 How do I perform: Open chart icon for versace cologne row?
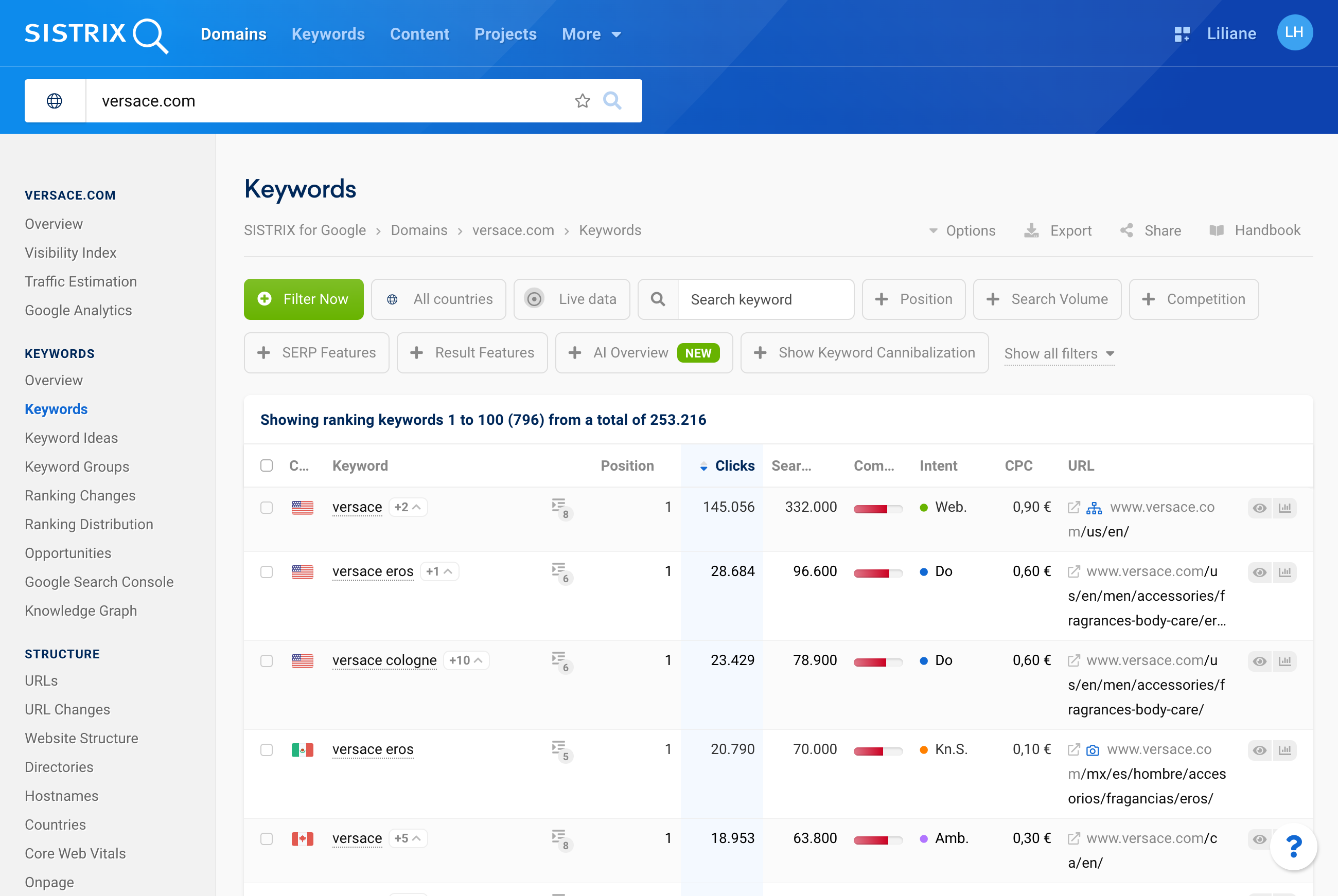[1285, 661]
